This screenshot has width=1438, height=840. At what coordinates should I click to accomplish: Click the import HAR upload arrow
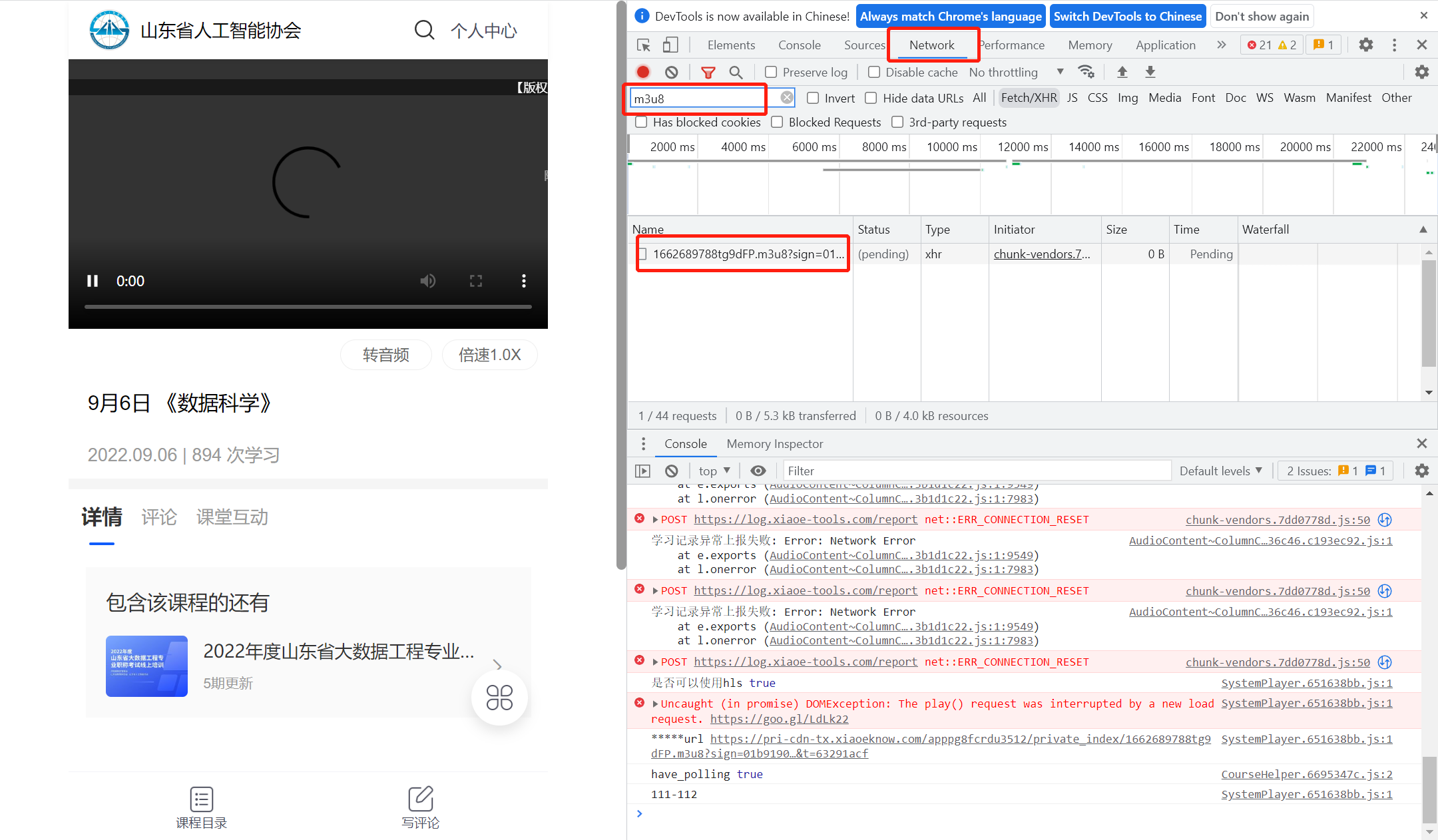click(1122, 72)
